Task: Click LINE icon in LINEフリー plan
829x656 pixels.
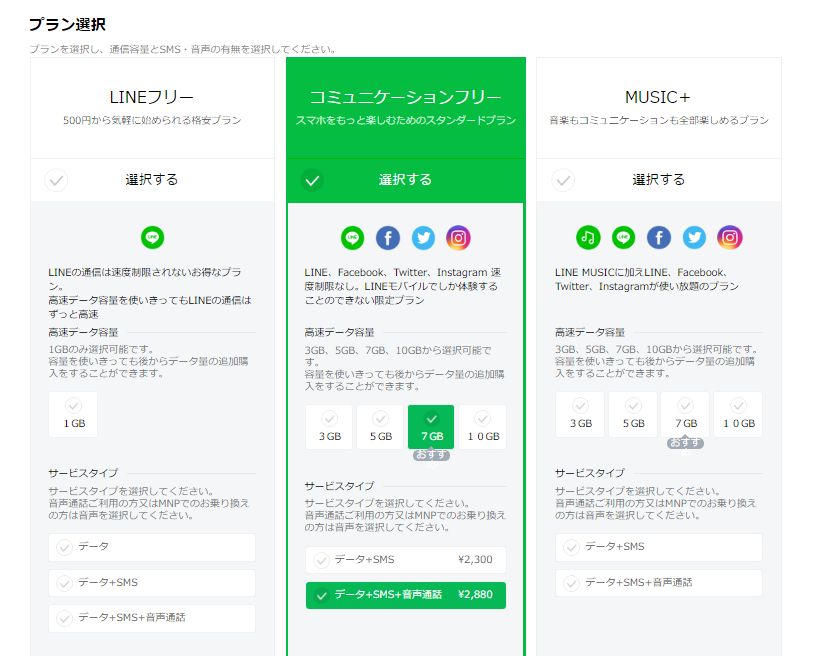Action: coord(152,237)
